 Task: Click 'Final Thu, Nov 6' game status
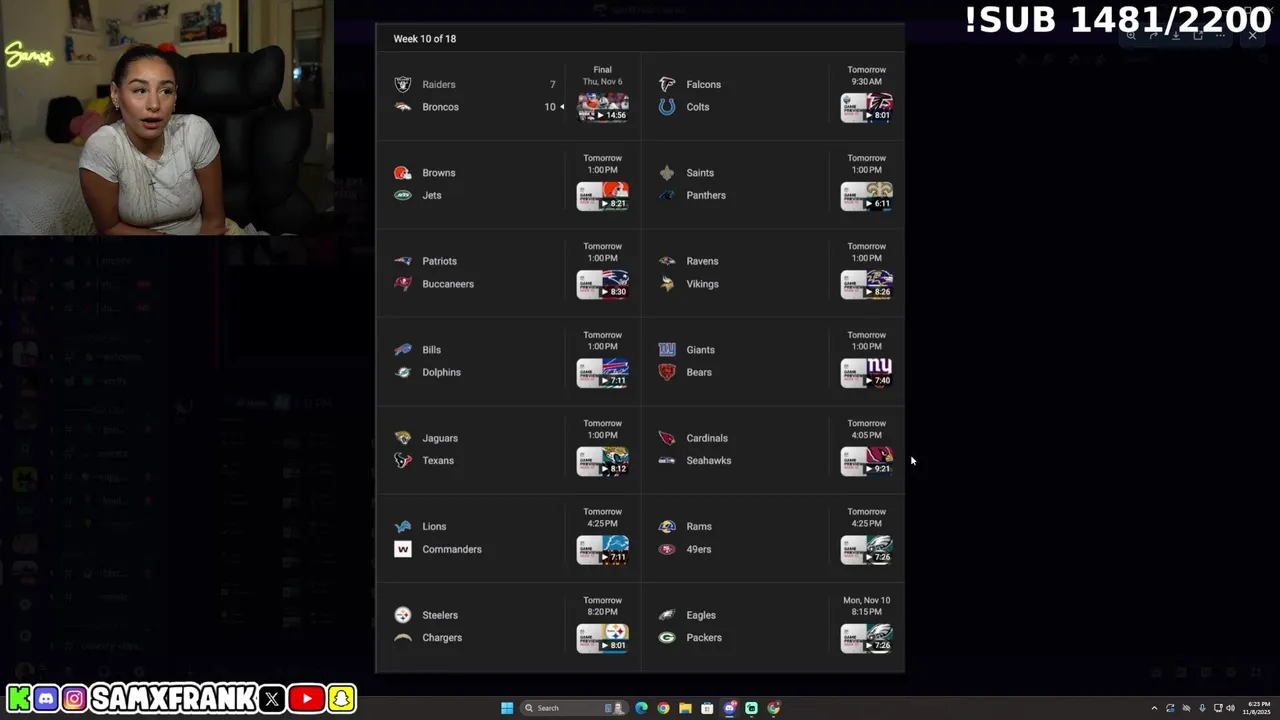point(603,76)
